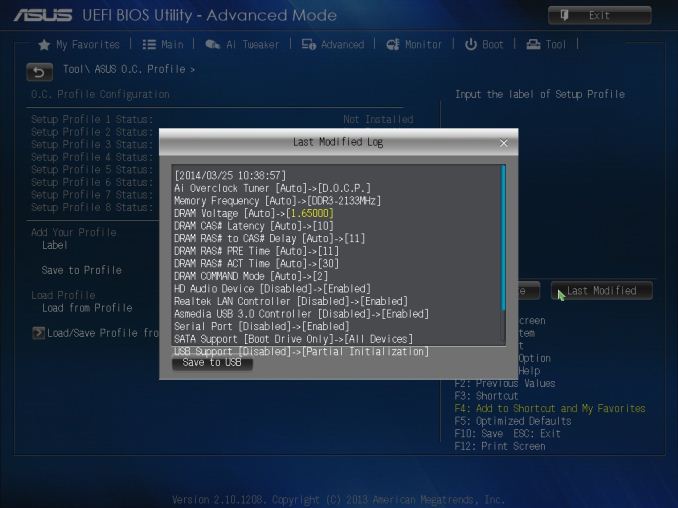Click the log scrollbar thumb
The height and width of the screenshot is (508, 678).
pos(503,237)
